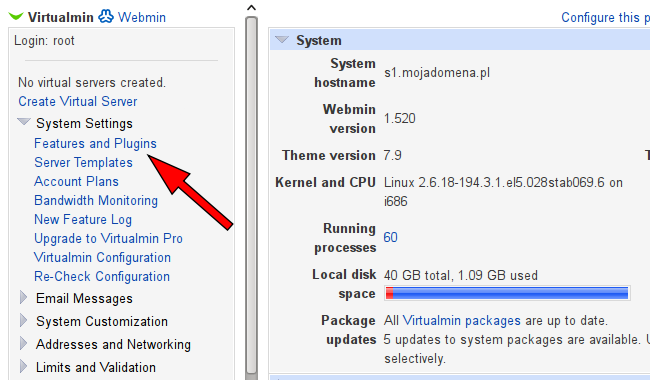The image size is (650, 380).
Task: Click the local disk space usage bar
Action: (507, 293)
